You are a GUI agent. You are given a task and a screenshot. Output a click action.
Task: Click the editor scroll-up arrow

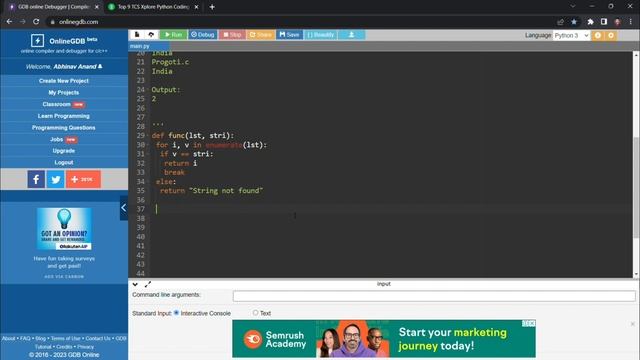pos(636,55)
